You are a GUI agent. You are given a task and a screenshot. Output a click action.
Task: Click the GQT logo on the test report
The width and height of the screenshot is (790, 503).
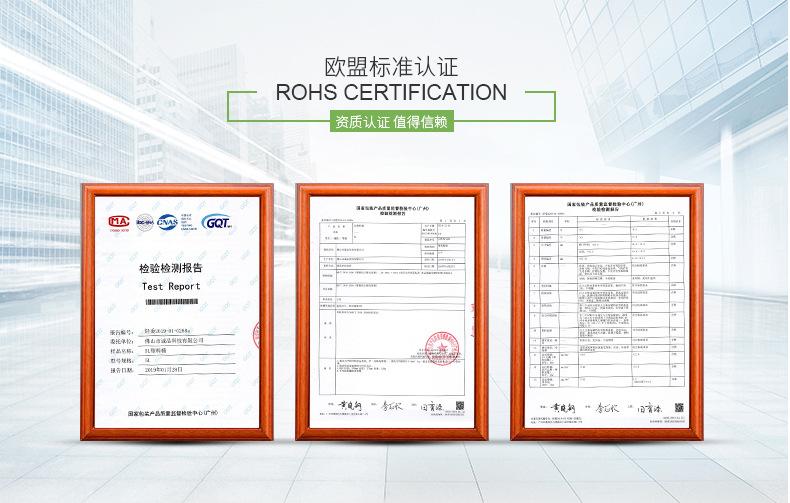point(217,222)
